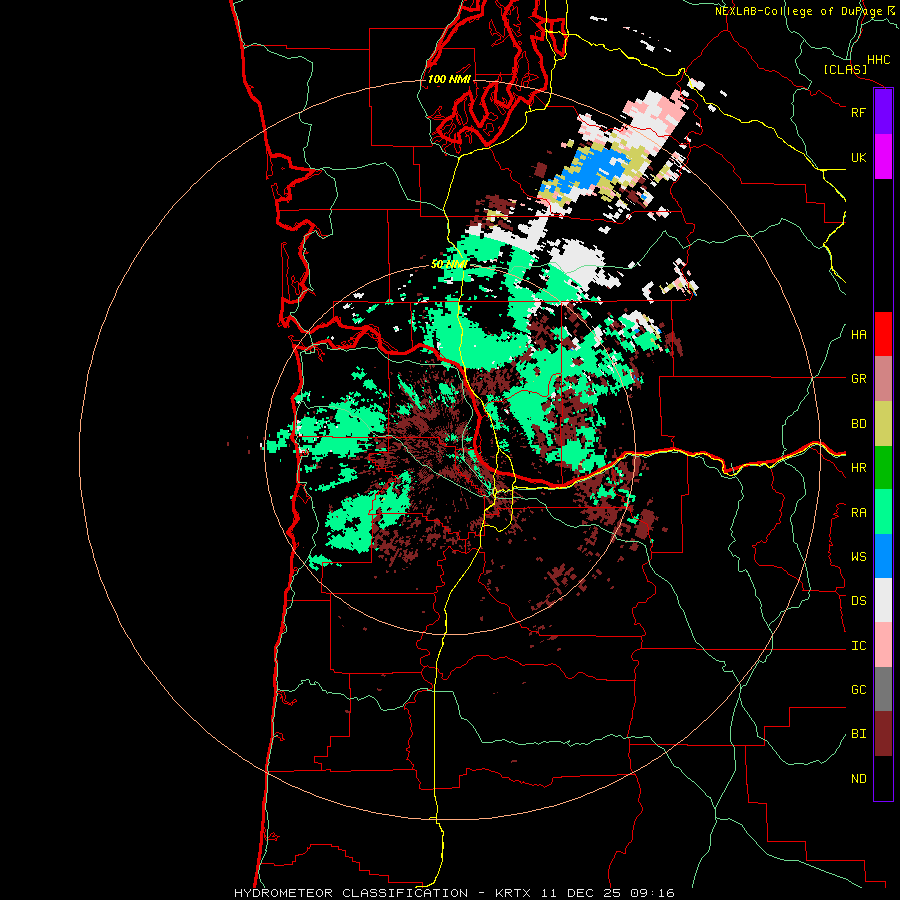Click the DS legend label
The width and height of the screenshot is (900, 900).
coord(858,601)
